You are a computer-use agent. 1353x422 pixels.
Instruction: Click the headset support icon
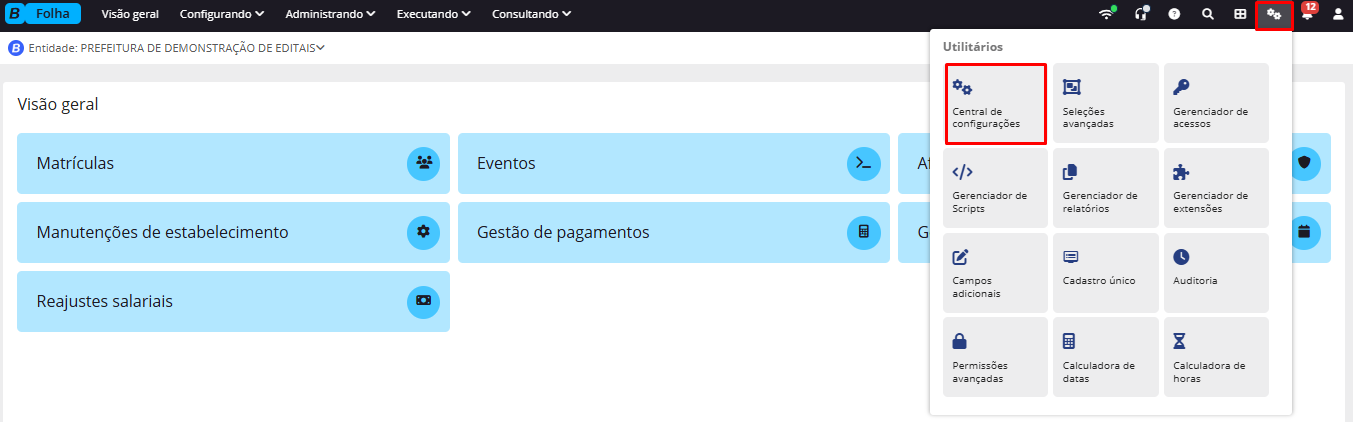(x=1141, y=14)
